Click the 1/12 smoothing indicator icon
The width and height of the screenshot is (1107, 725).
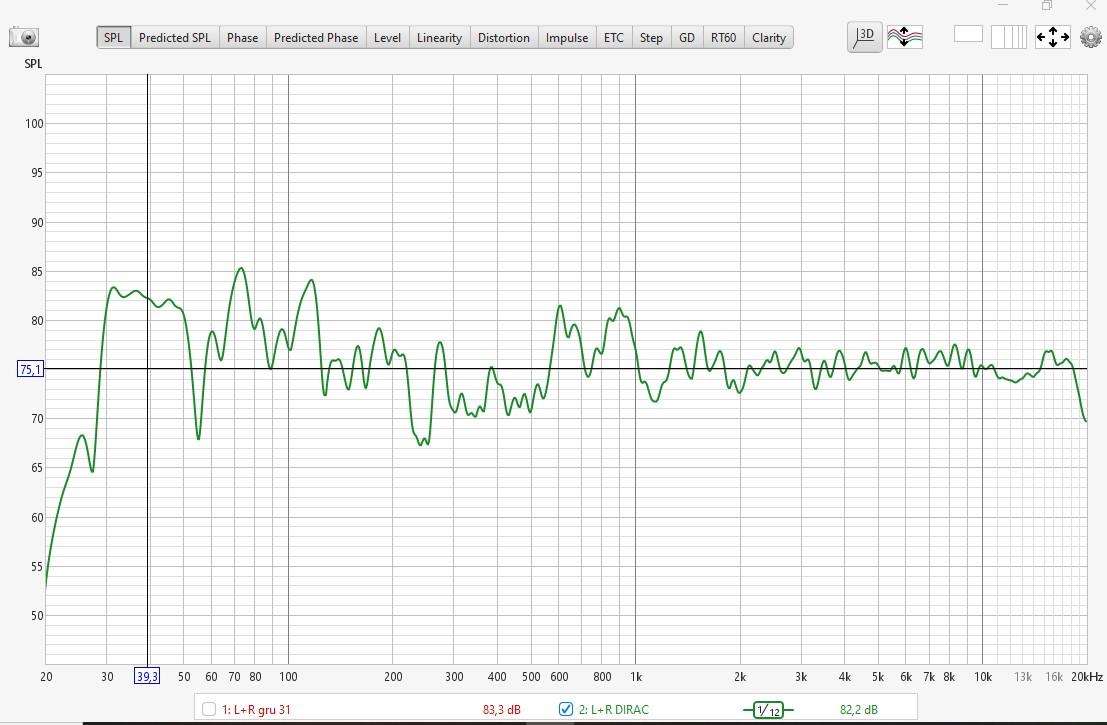[768, 710]
